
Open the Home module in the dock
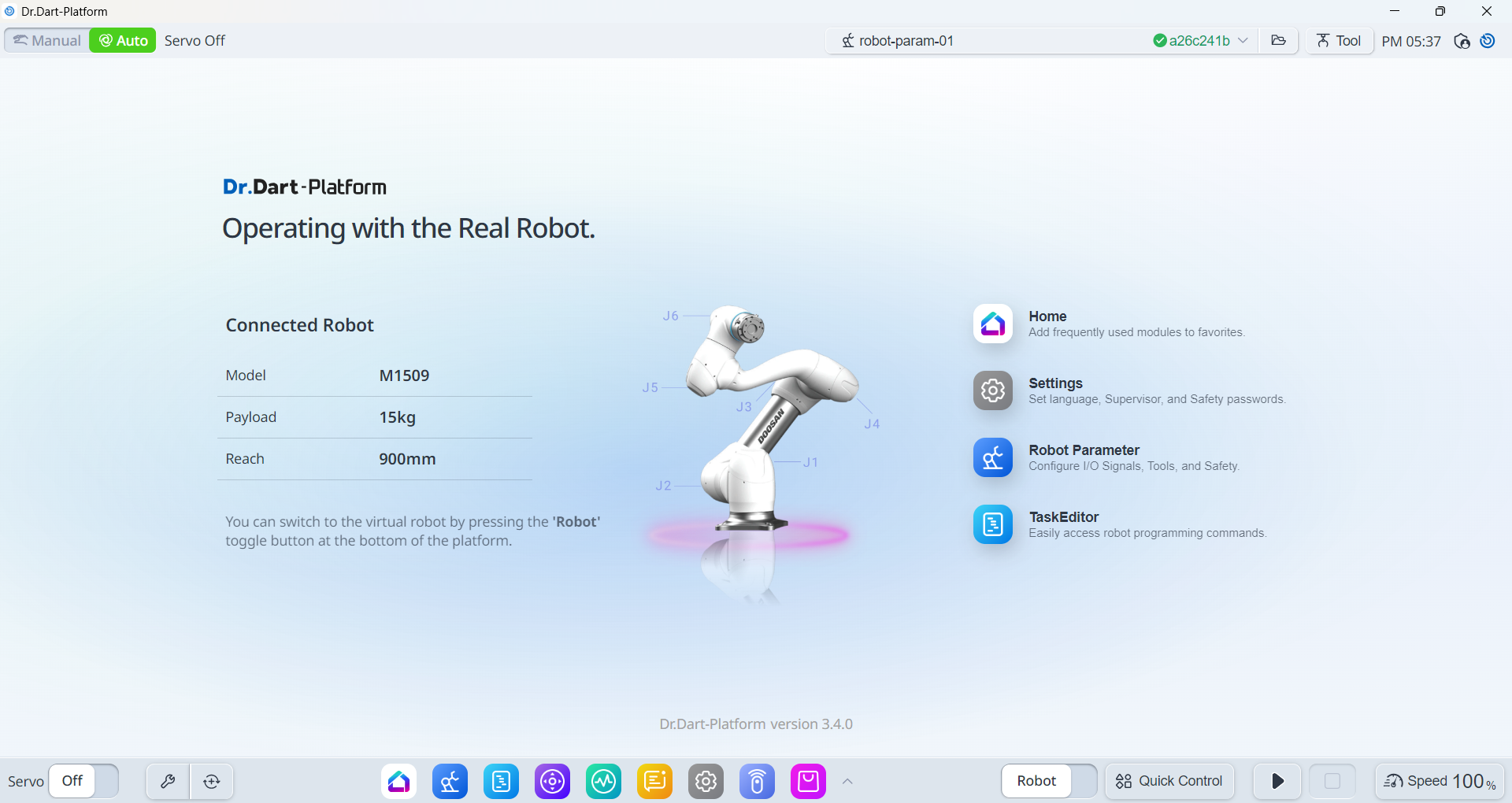(398, 781)
